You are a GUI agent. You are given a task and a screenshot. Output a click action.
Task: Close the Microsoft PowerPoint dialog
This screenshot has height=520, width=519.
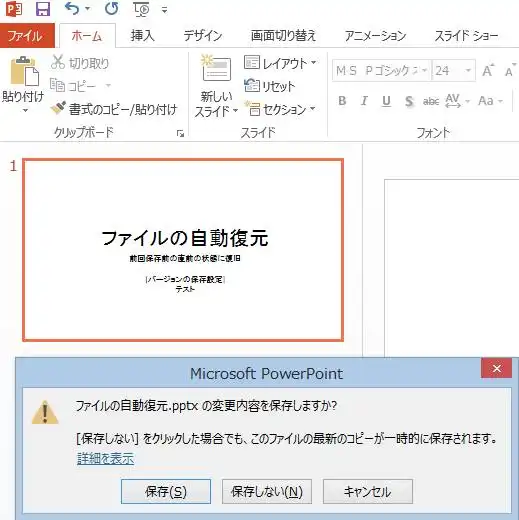pos(496,368)
